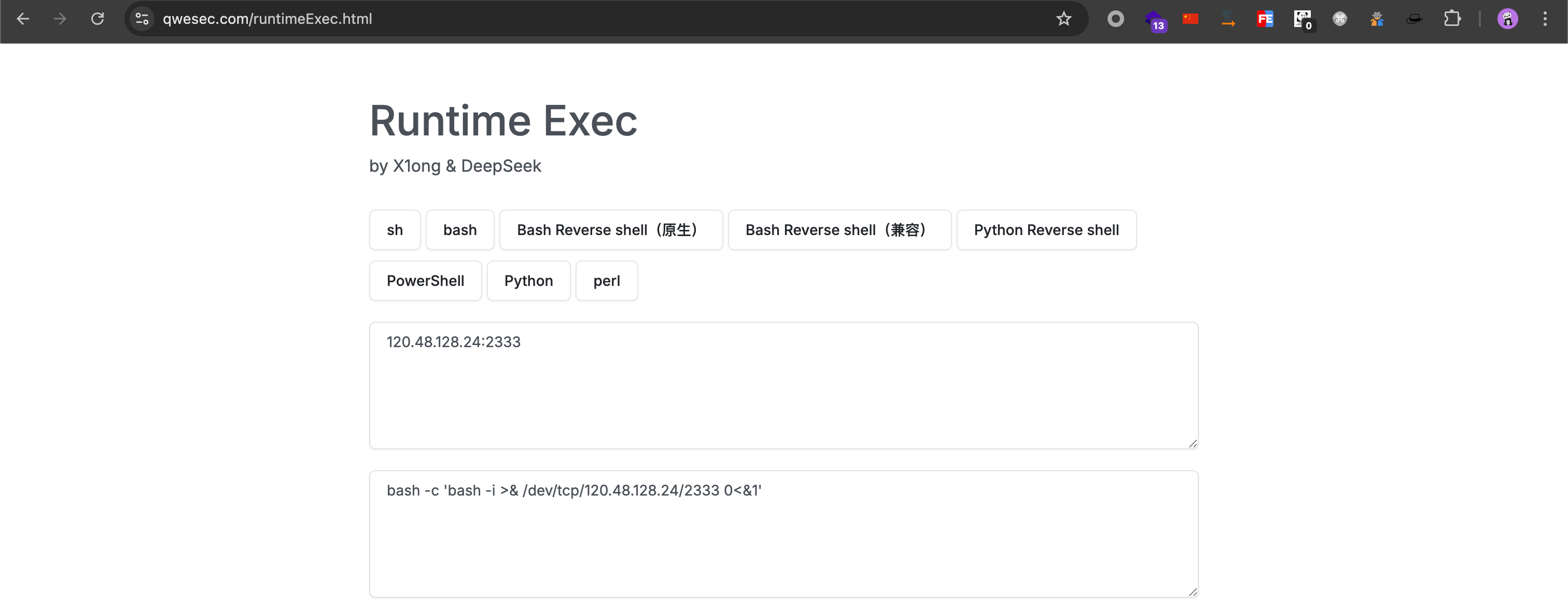Select the bash command type
Image resolution: width=1568 pixels, height=604 pixels.
point(459,230)
